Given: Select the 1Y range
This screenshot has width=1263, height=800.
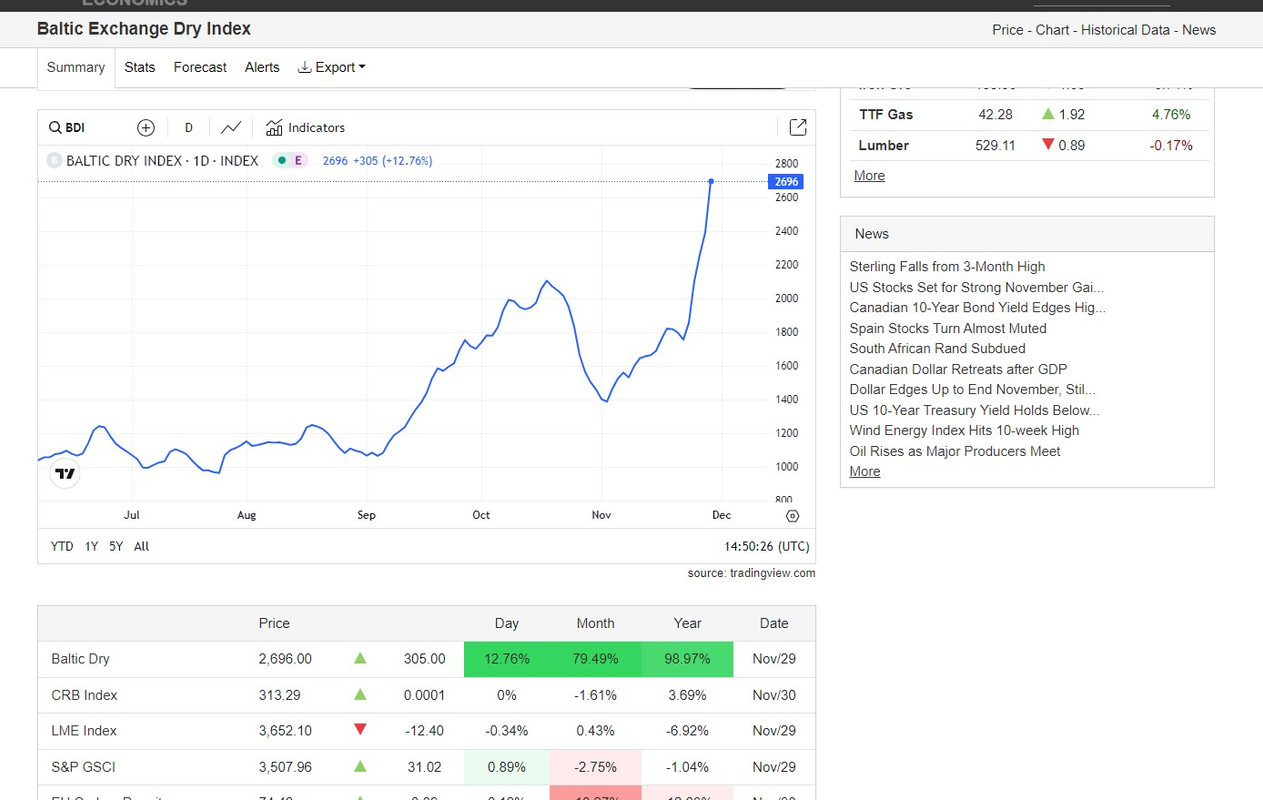Looking at the screenshot, I should [x=91, y=546].
